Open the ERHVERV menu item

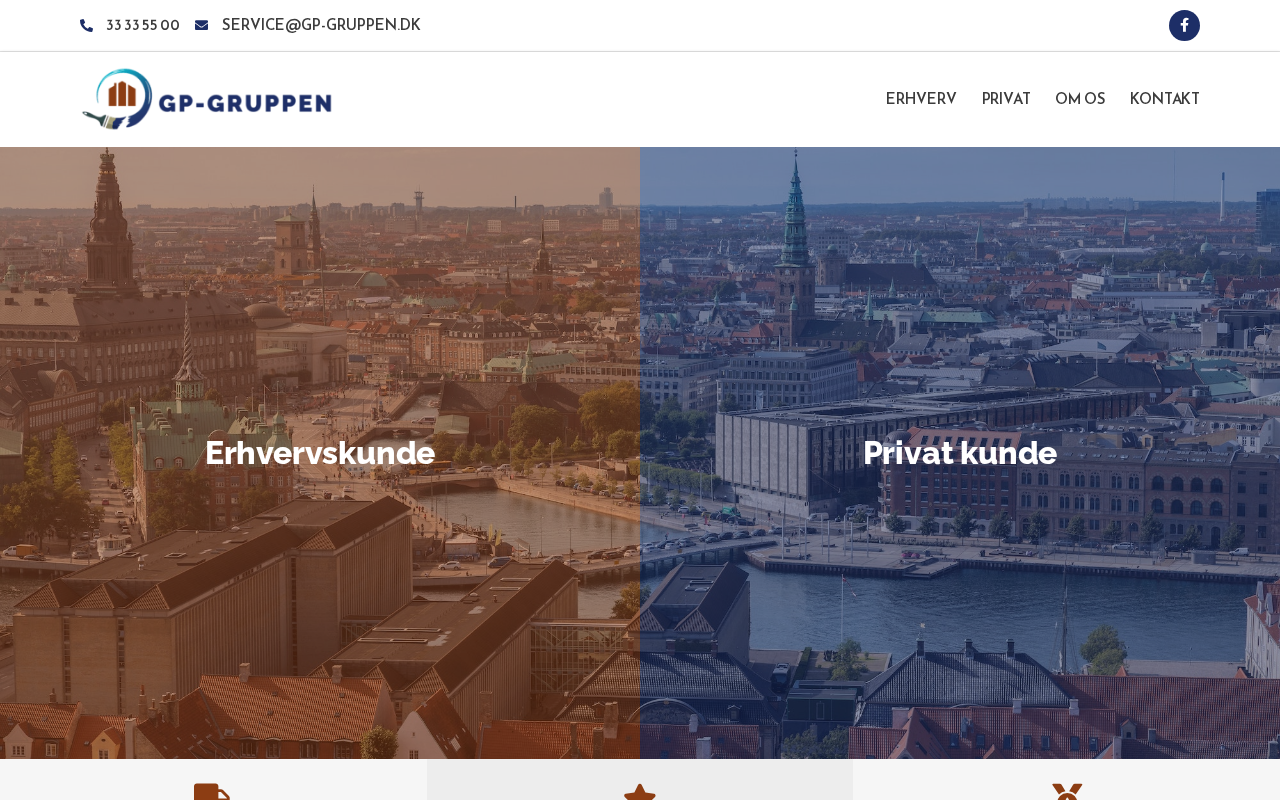coord(921,99)
